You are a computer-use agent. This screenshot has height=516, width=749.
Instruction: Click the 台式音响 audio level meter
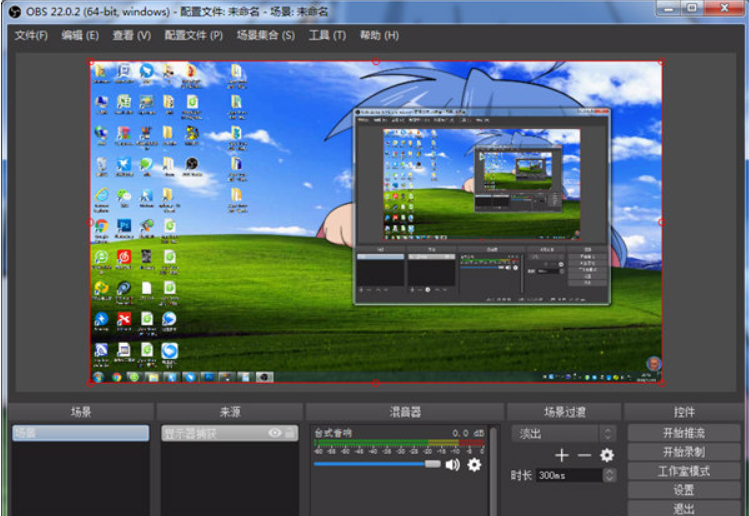[399, 443]
